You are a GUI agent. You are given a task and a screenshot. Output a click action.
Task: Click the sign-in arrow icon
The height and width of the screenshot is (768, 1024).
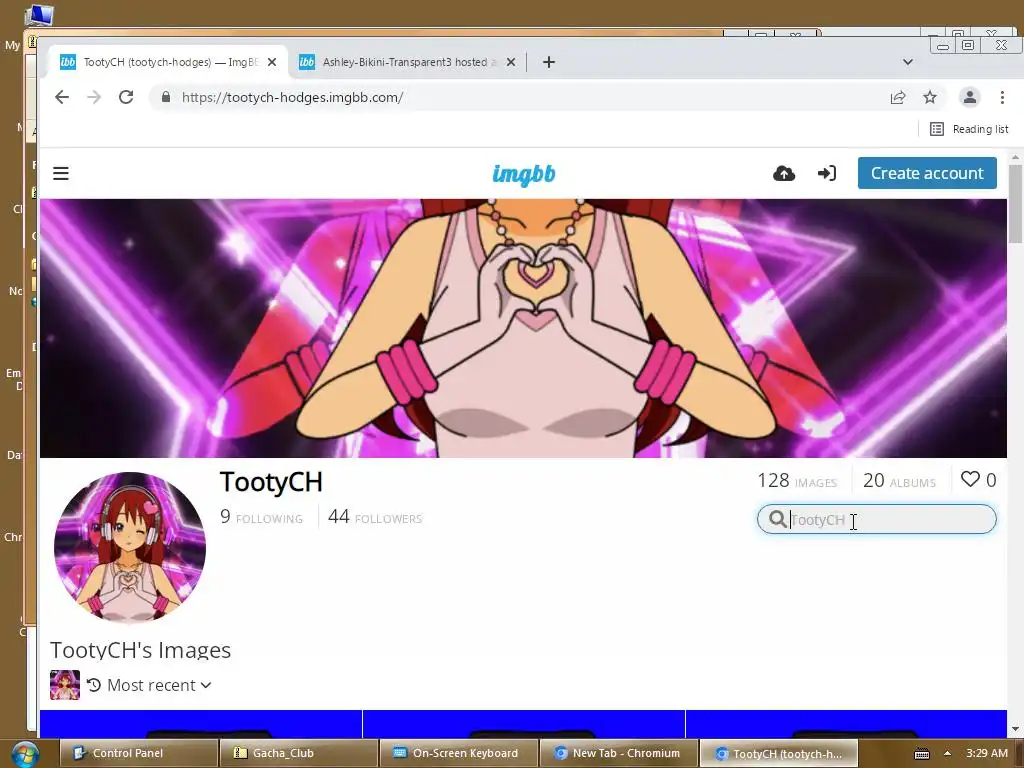(827, 173)
